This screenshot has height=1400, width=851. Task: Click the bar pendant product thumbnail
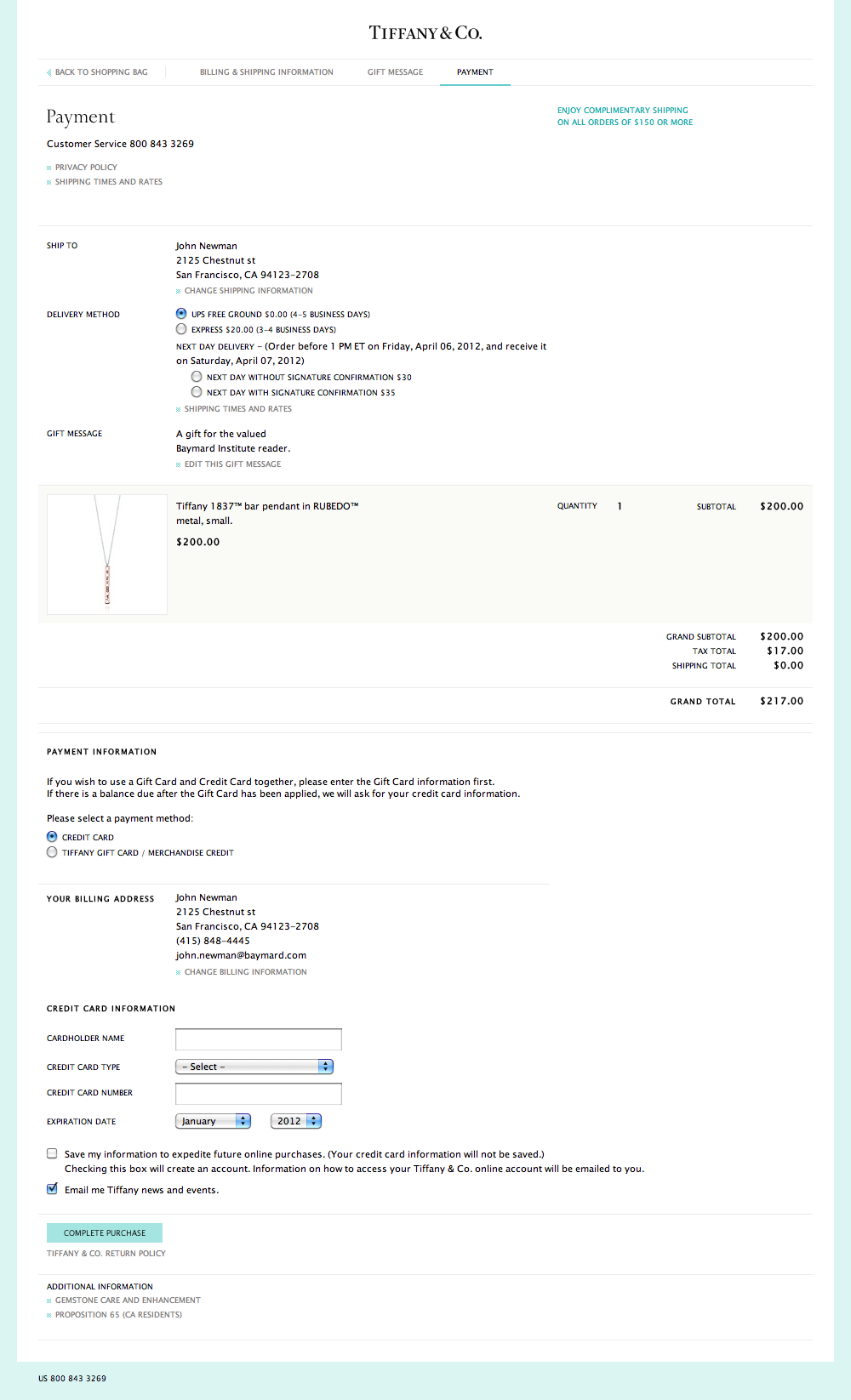(107, 555)
